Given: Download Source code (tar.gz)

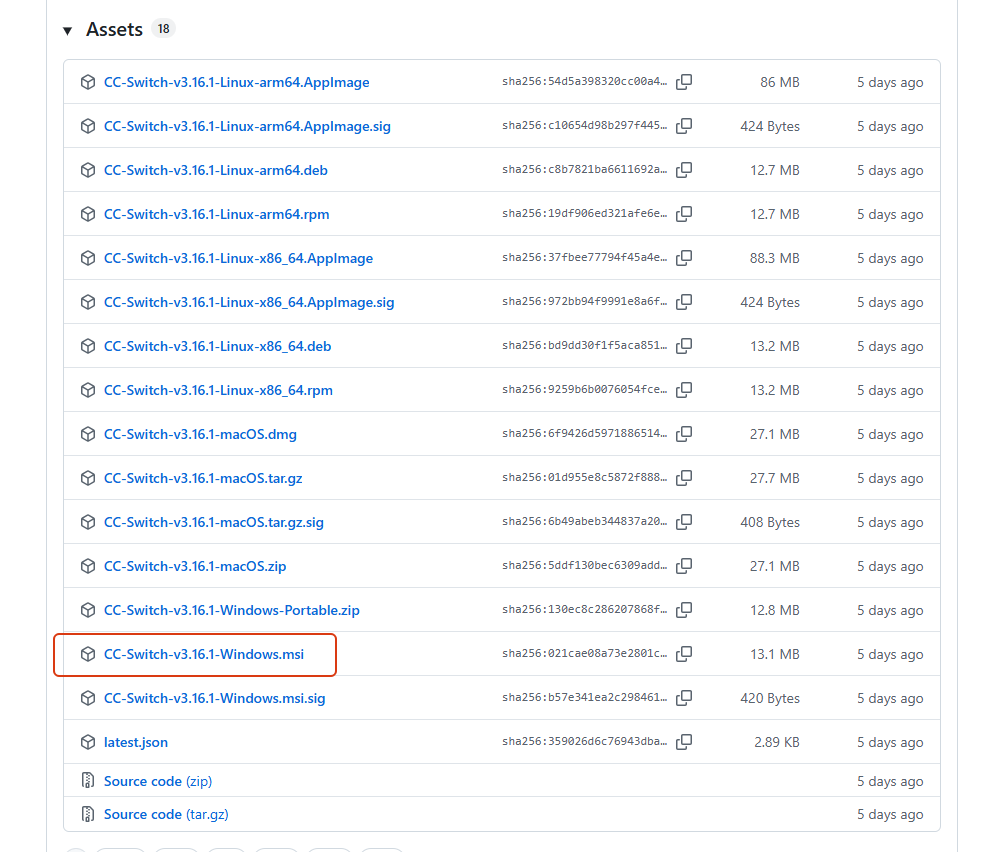Looking at the screenshot, I should point(166,814).
